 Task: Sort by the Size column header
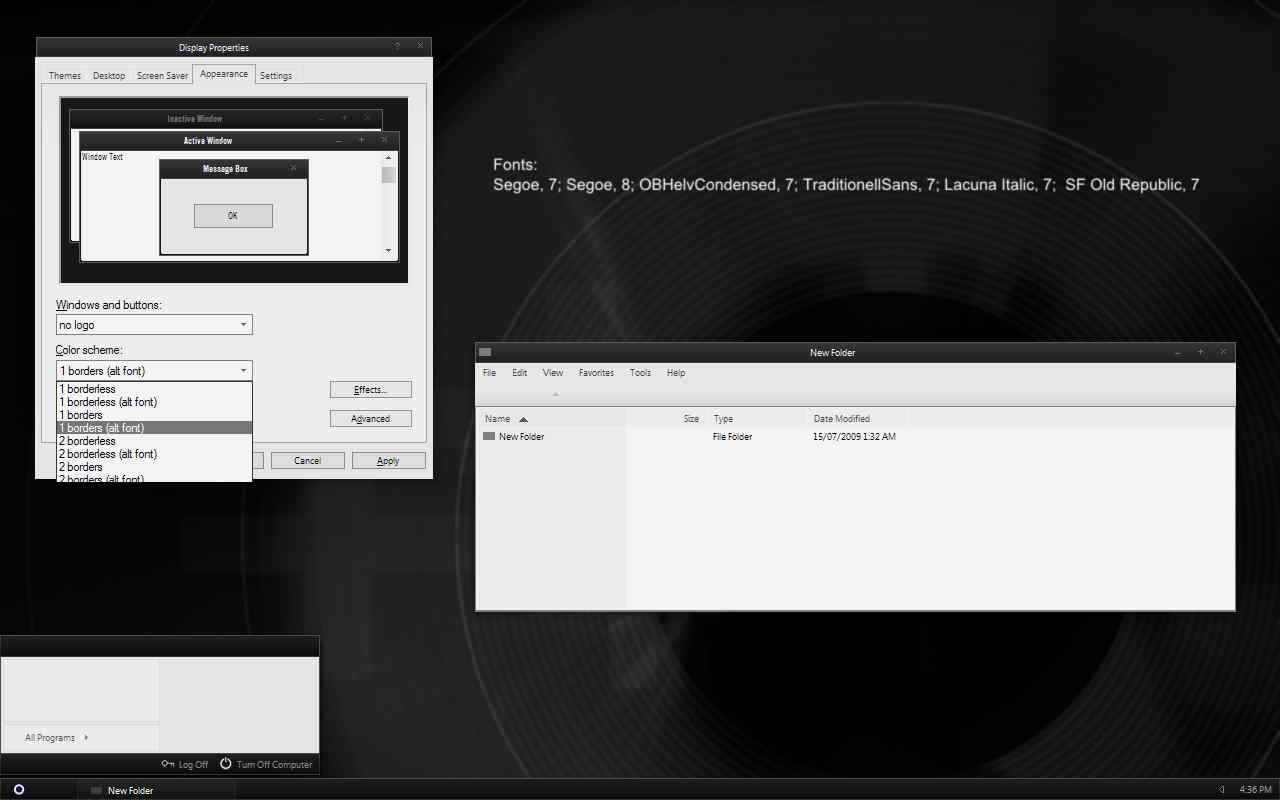pos(666,419)
